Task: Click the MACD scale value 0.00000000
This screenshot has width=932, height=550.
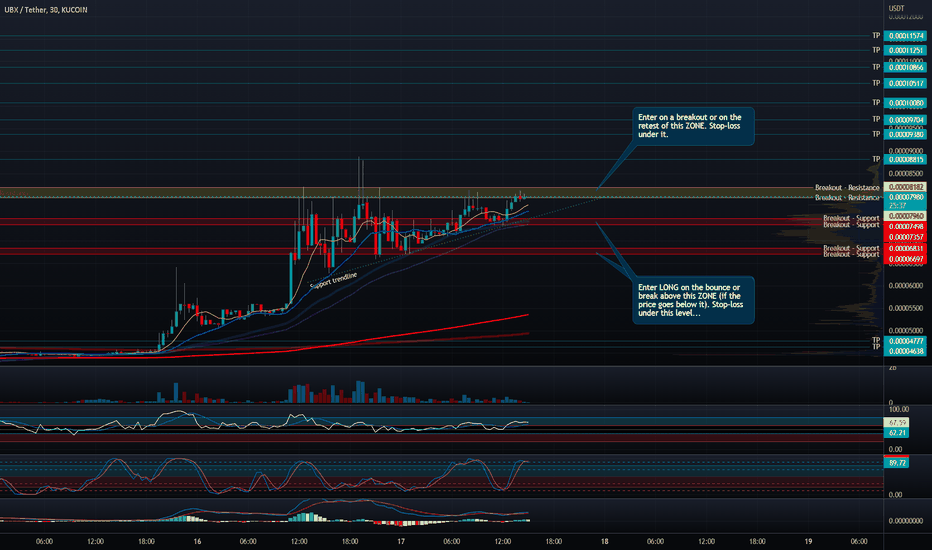Action: point(906,521)
